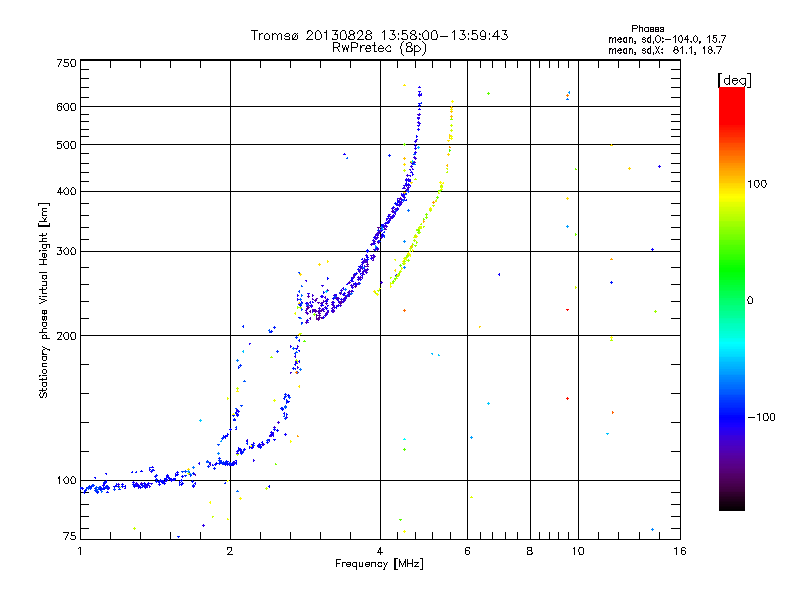Click the black bottom end of the colorbar
The width and height of the screenshot is (800, 600).
pyautogui.click(x=732, y=503)
